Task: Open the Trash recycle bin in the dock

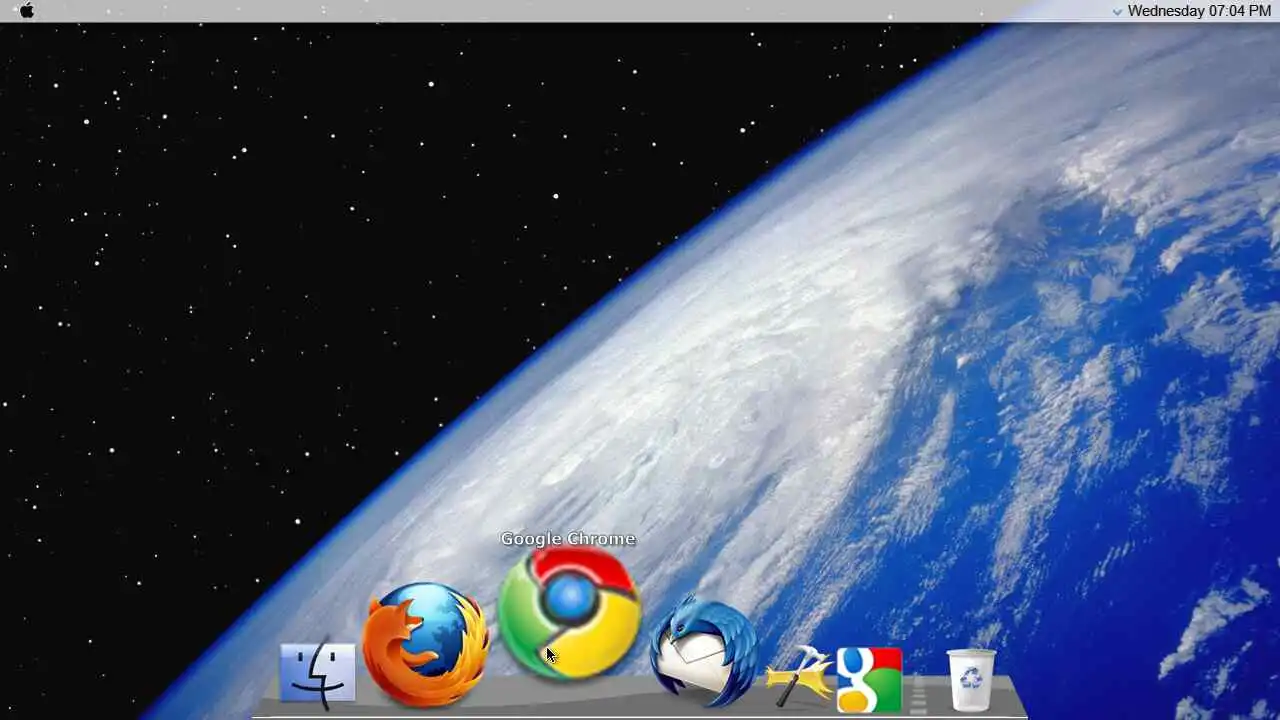Action: click(x=971, y=680)
